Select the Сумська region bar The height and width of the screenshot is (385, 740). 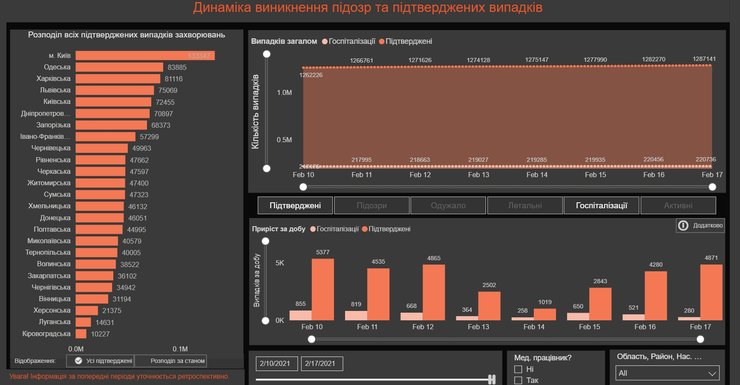(101, 194)
